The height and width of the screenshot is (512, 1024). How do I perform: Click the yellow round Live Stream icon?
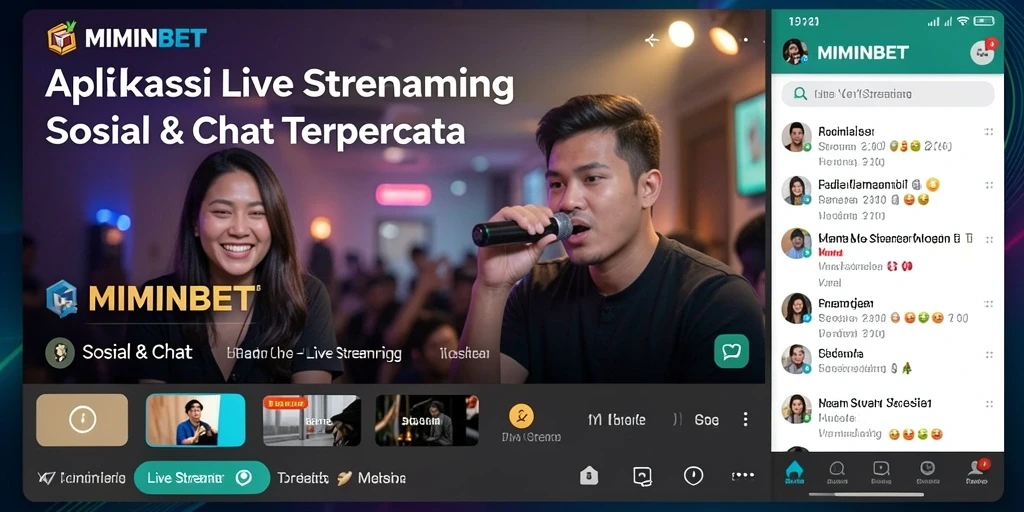(x=521, y=415)
